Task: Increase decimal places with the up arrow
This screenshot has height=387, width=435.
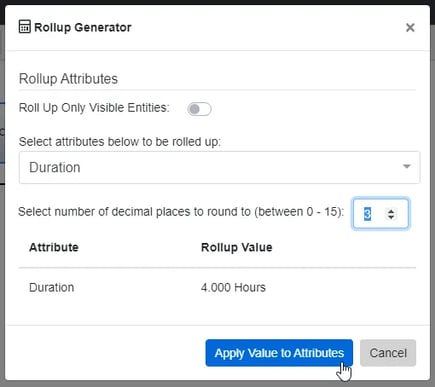Action: (391, 211)
